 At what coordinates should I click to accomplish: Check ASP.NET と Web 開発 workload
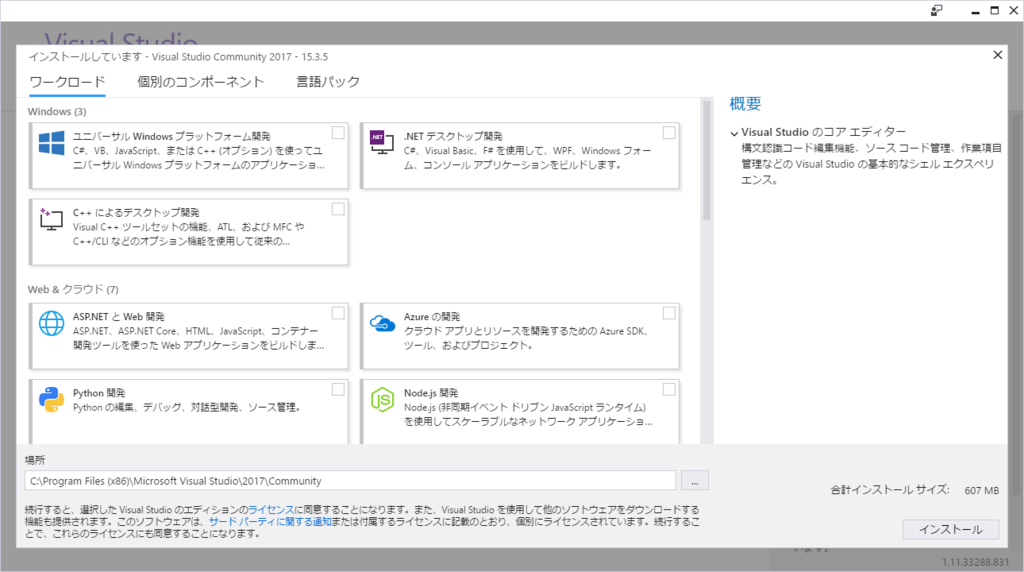(x=338, y=313)
